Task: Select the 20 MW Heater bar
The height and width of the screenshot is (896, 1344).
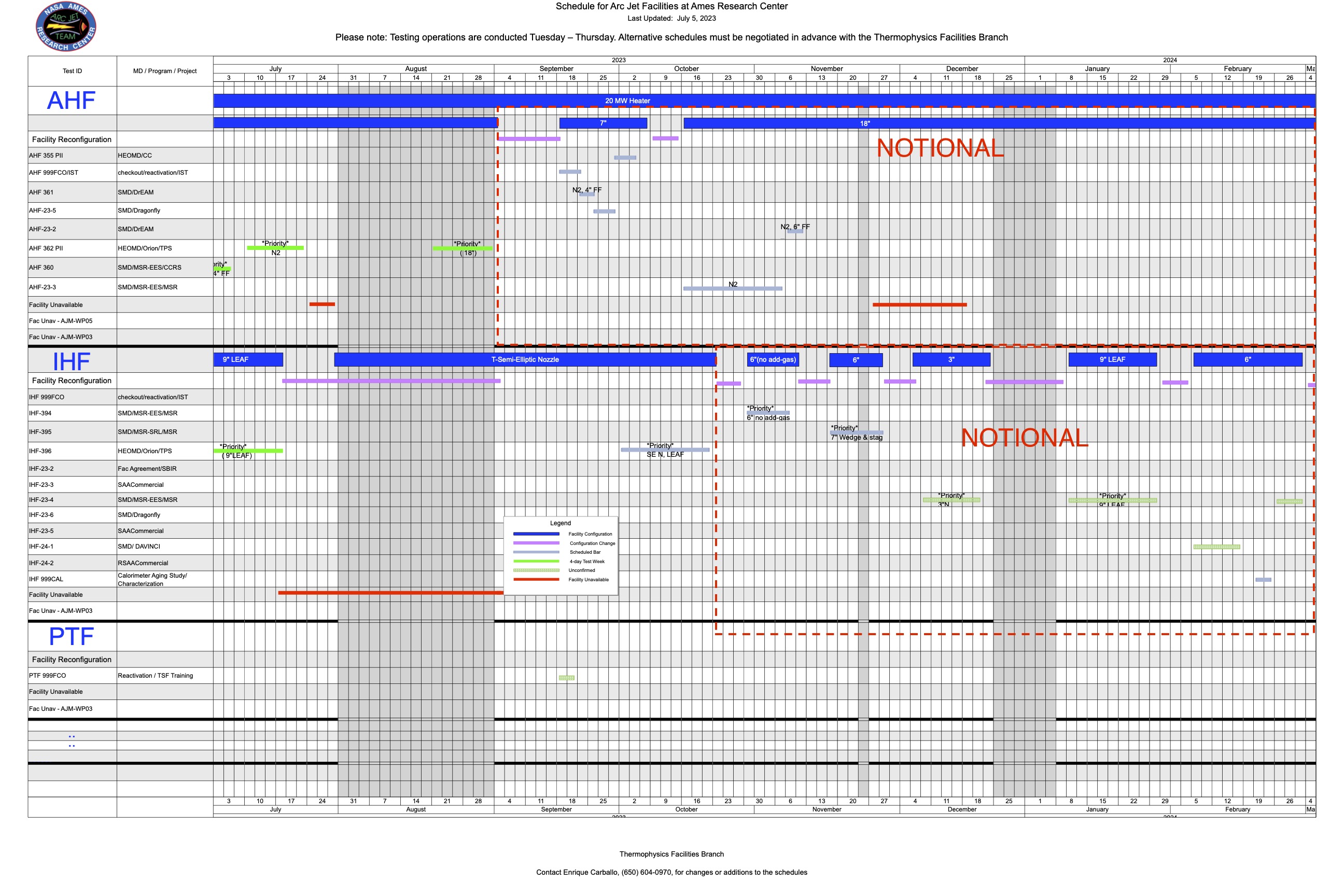Action: coord(627,101)
